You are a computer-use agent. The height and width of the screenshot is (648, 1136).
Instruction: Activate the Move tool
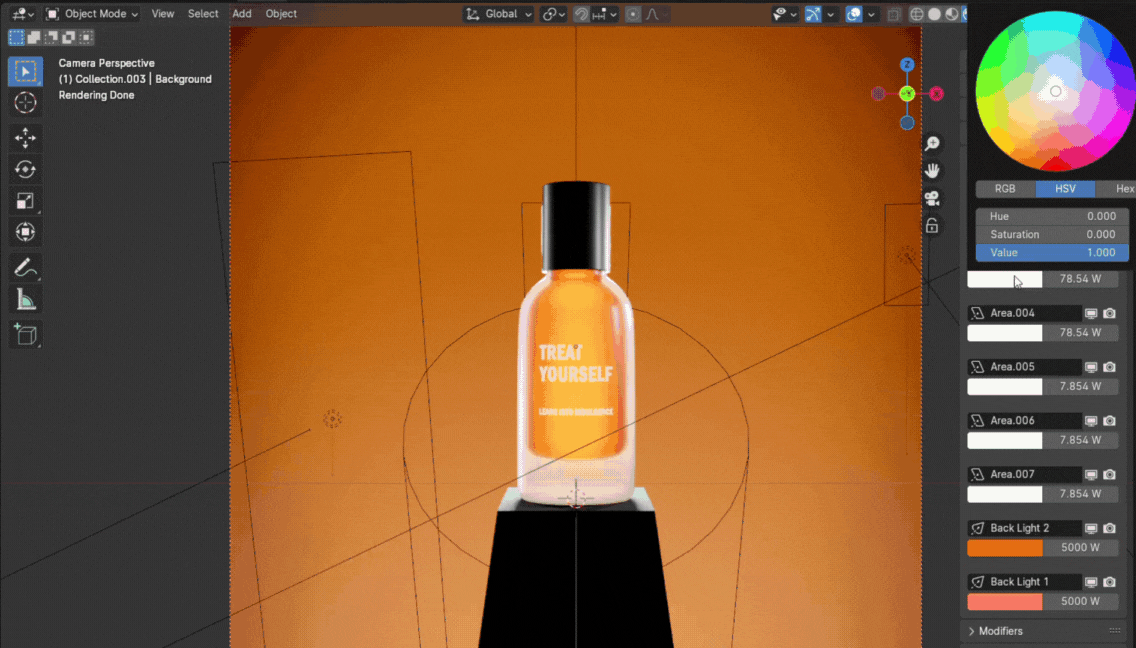(x=25, y=138)
